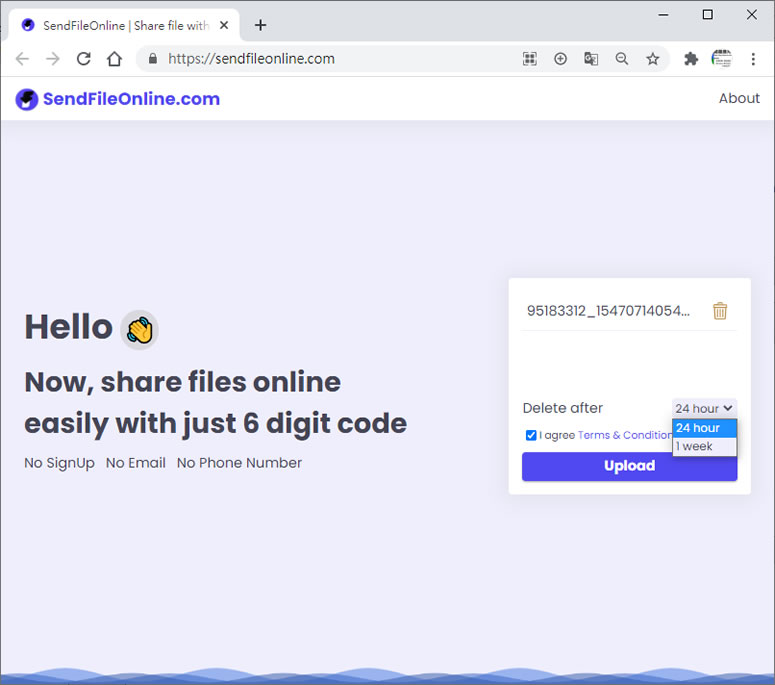Click the QR code icon in address bar
The height and width of the screenshot is (685, 775).
[x=530, y=59]
